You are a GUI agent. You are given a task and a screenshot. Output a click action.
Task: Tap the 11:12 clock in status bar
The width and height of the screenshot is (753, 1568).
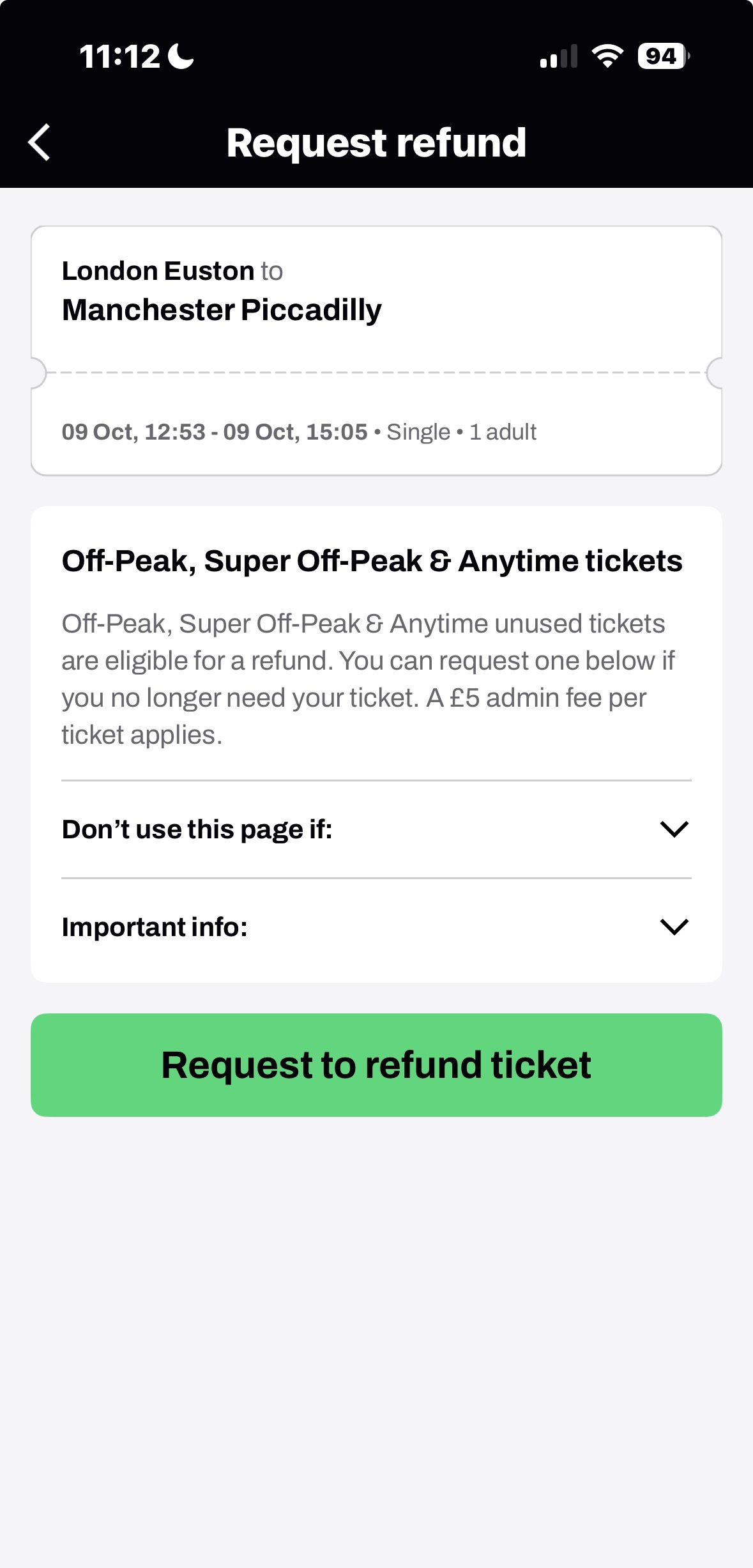click(x=119, y=56)
